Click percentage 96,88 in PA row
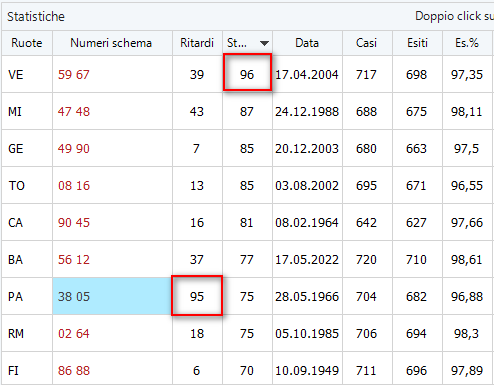This screenshot has width=494, height=385. click(467, 296)
